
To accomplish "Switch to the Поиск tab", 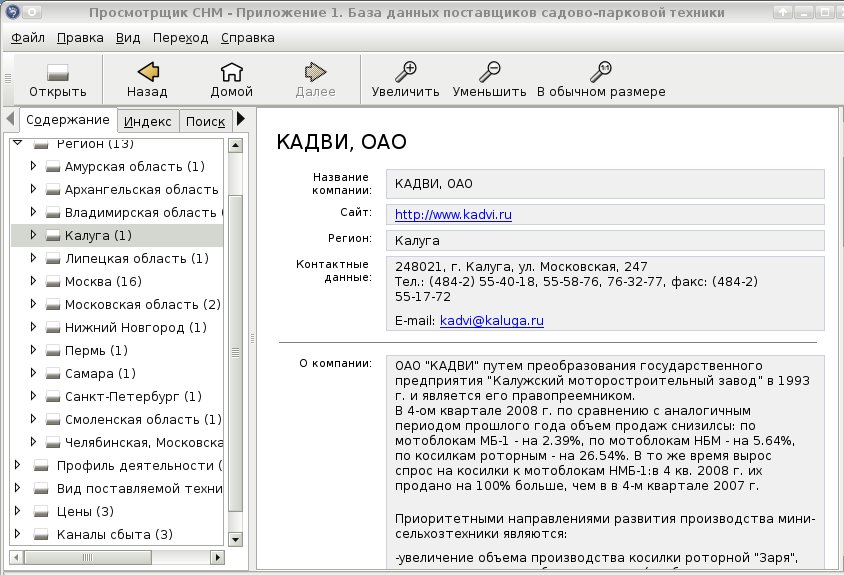I will point(205,122).
